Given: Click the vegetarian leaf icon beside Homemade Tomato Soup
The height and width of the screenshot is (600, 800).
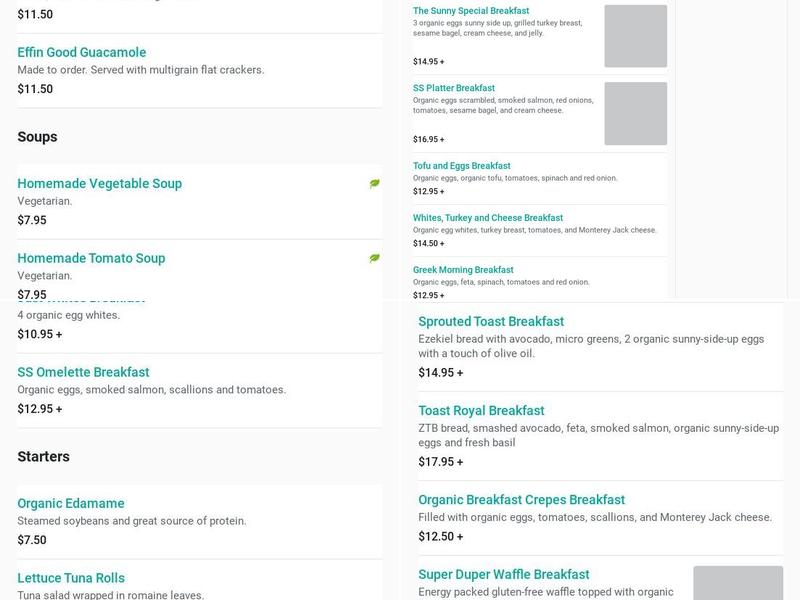Looking at the screenshot, I should point(375,258).
